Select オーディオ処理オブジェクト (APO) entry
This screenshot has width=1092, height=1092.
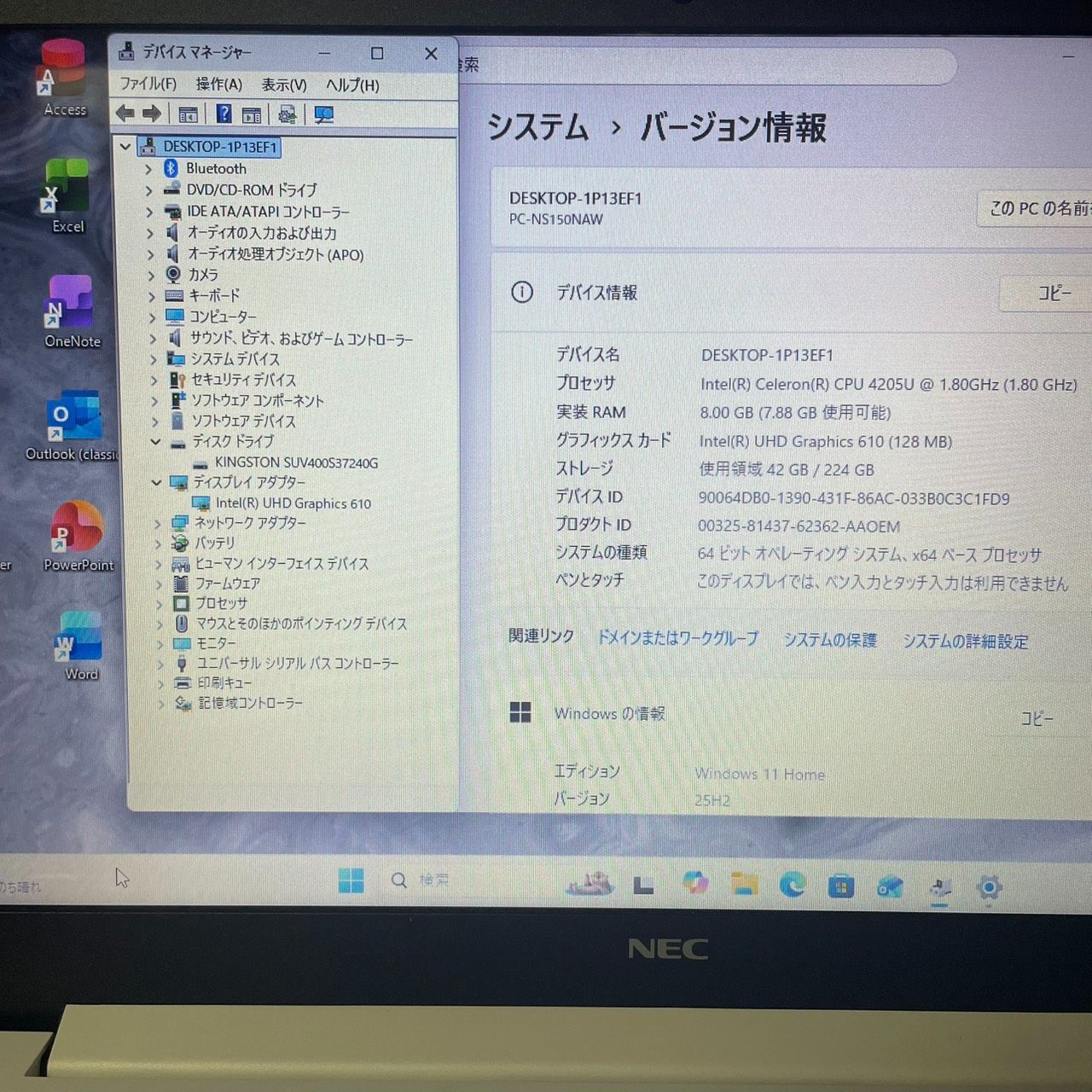pyautogui.click(x=276, y=254)
